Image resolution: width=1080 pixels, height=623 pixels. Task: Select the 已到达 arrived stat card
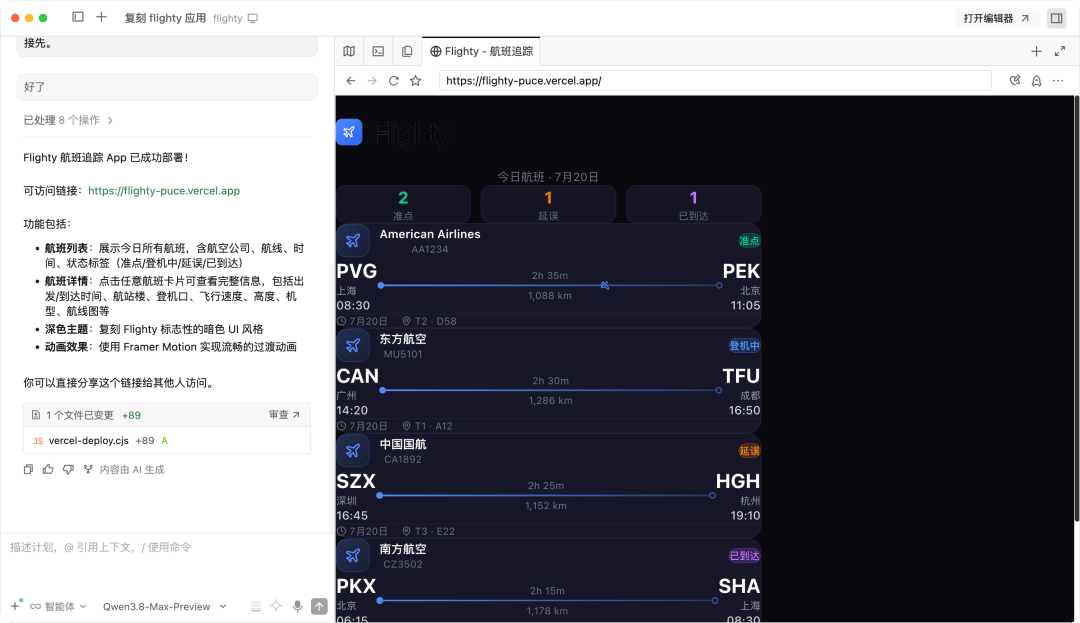coord(694,204)
